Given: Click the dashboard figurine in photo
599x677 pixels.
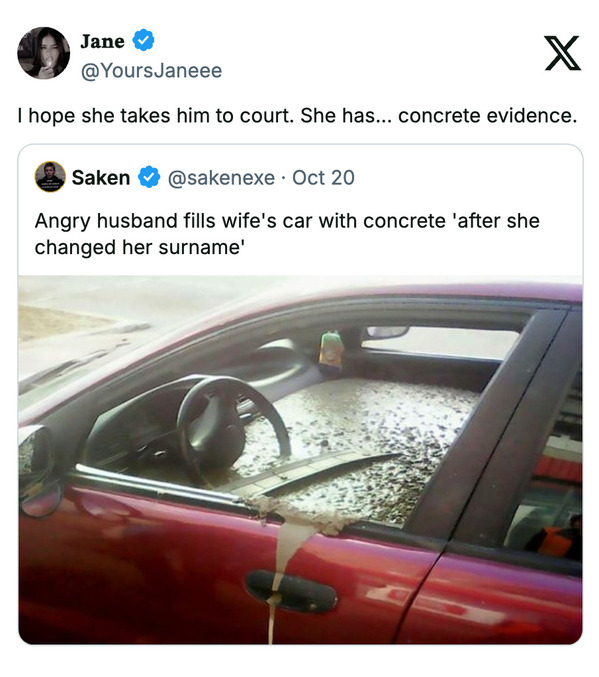Looking at the screenshot, I should click(331, 351).
